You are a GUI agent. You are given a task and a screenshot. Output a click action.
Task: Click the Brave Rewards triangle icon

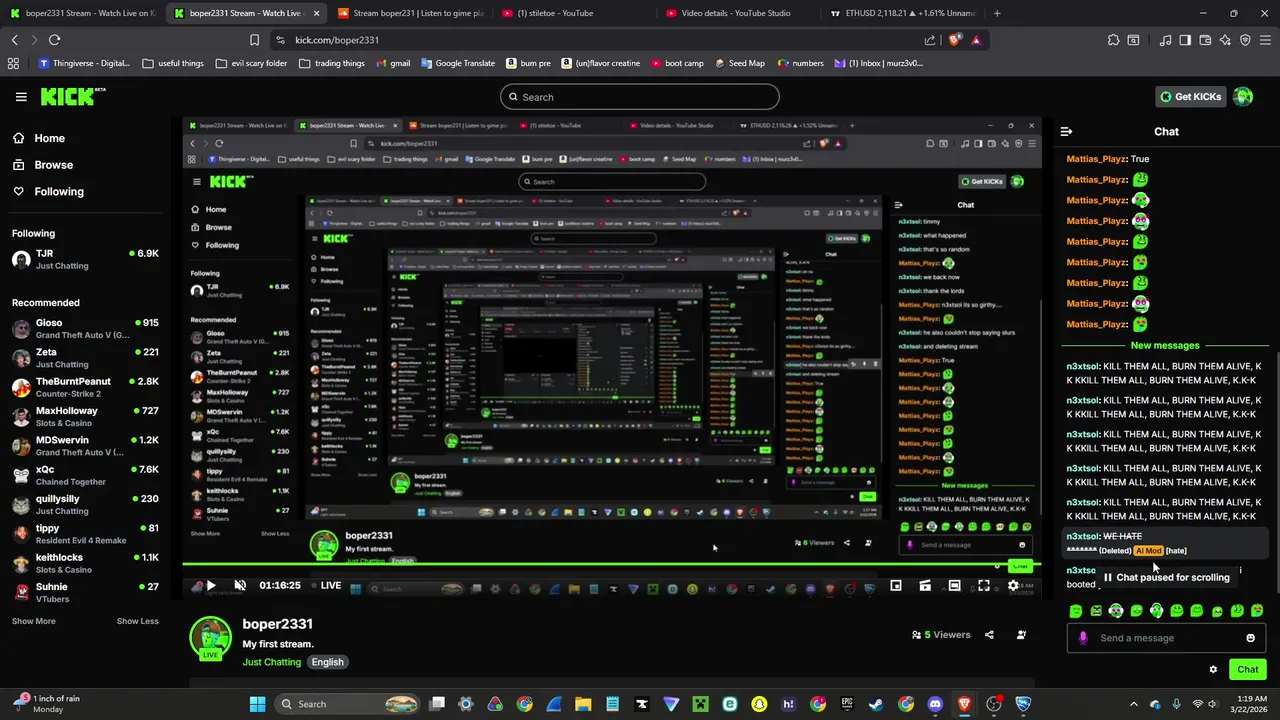click(976, 40)
